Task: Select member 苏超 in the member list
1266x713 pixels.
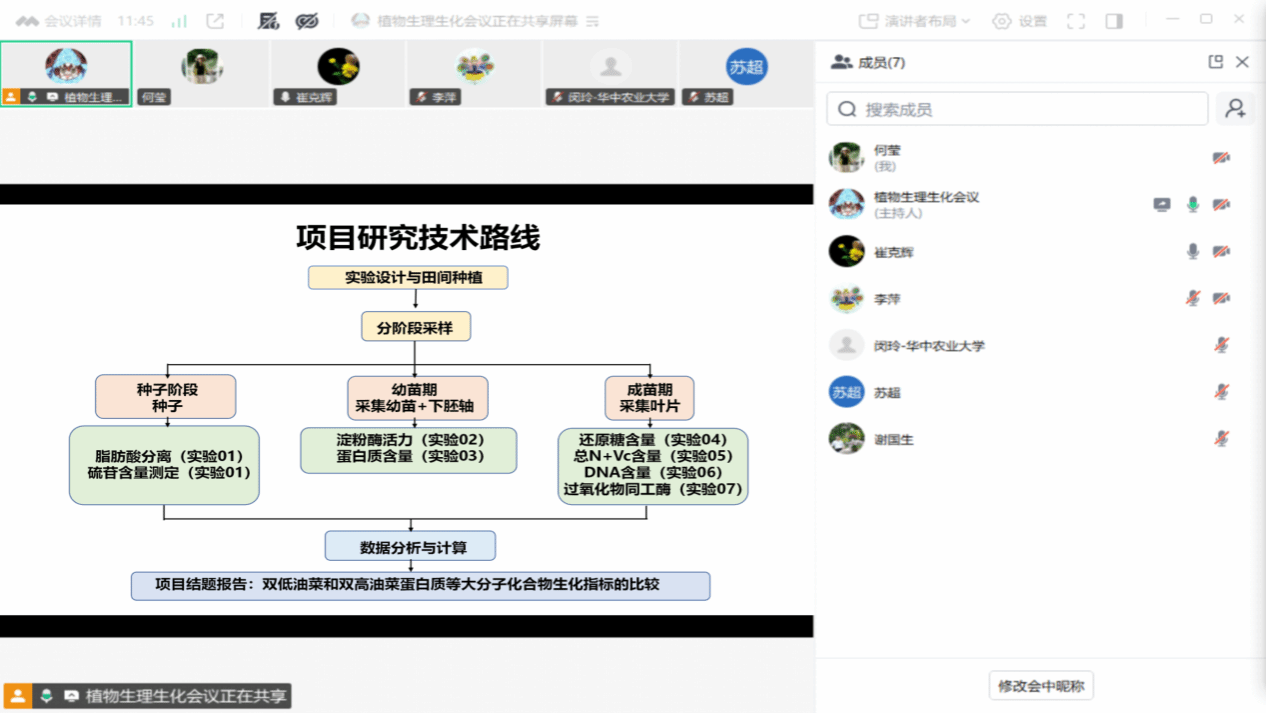Action: pyautogui.click(x=1040, y=393)
